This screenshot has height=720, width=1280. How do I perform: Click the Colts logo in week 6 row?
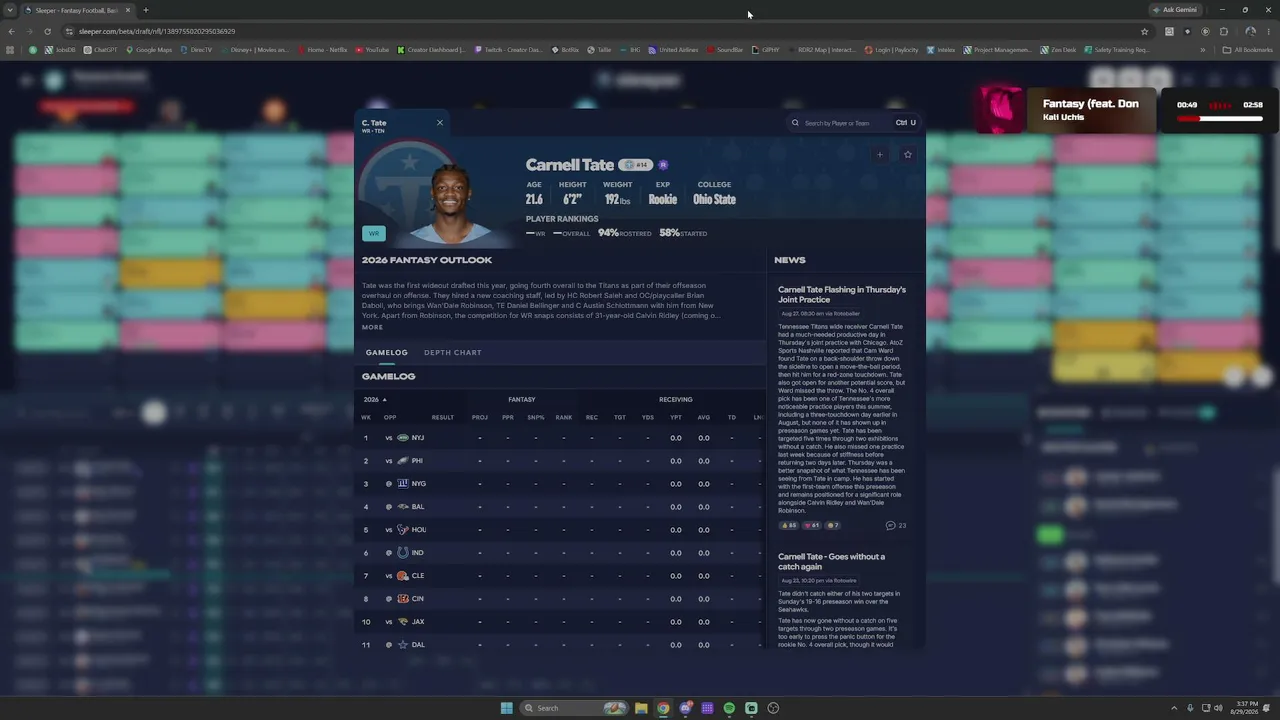point(403,553)
